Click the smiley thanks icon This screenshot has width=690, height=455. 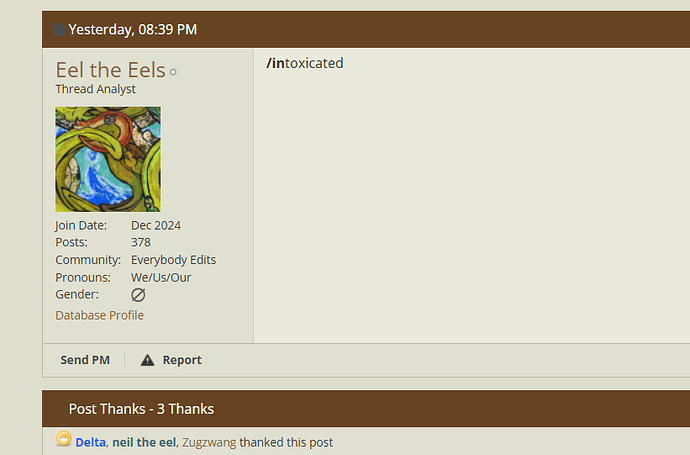64,439
